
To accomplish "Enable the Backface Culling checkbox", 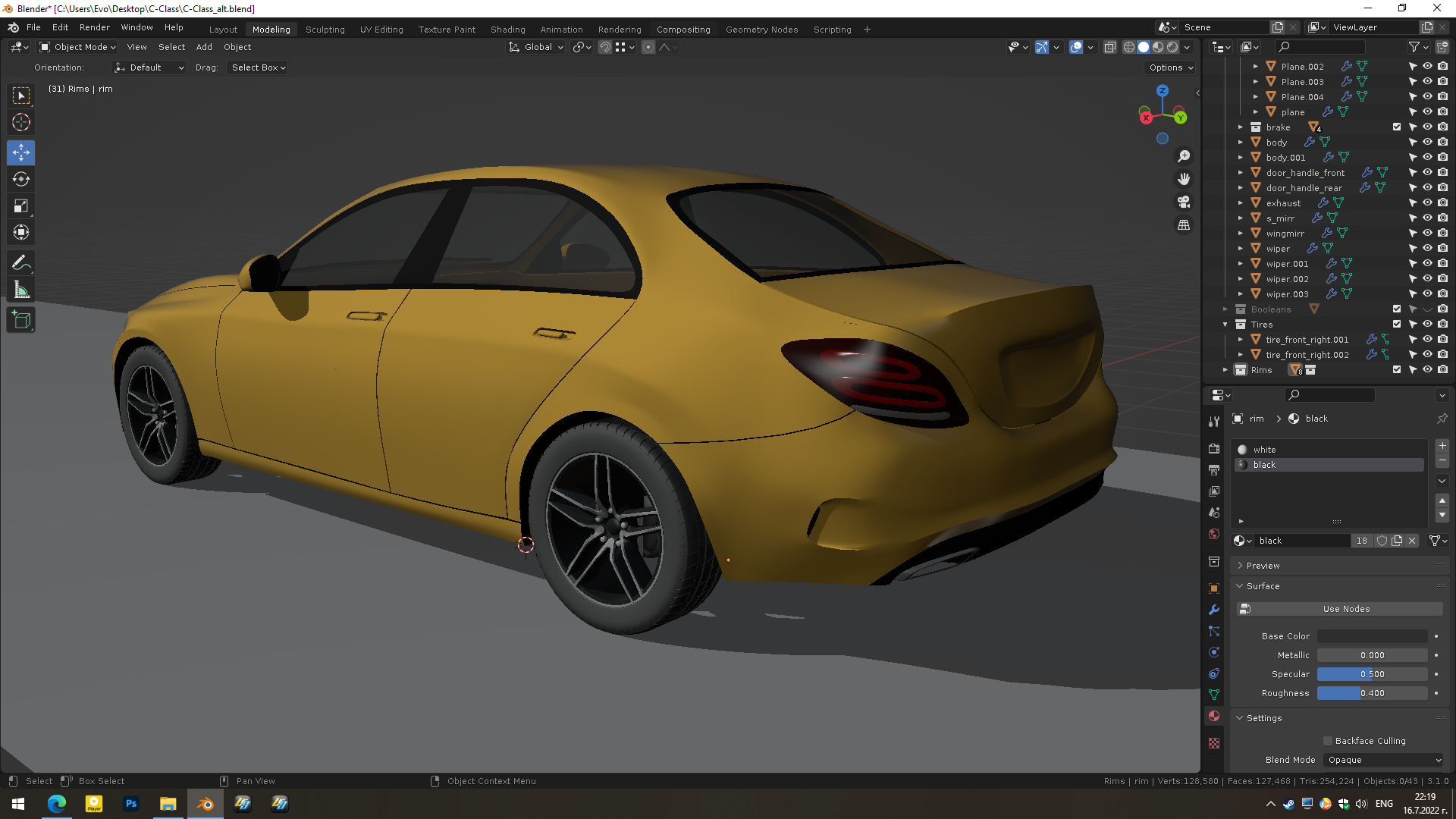I will pos(1328,741).
